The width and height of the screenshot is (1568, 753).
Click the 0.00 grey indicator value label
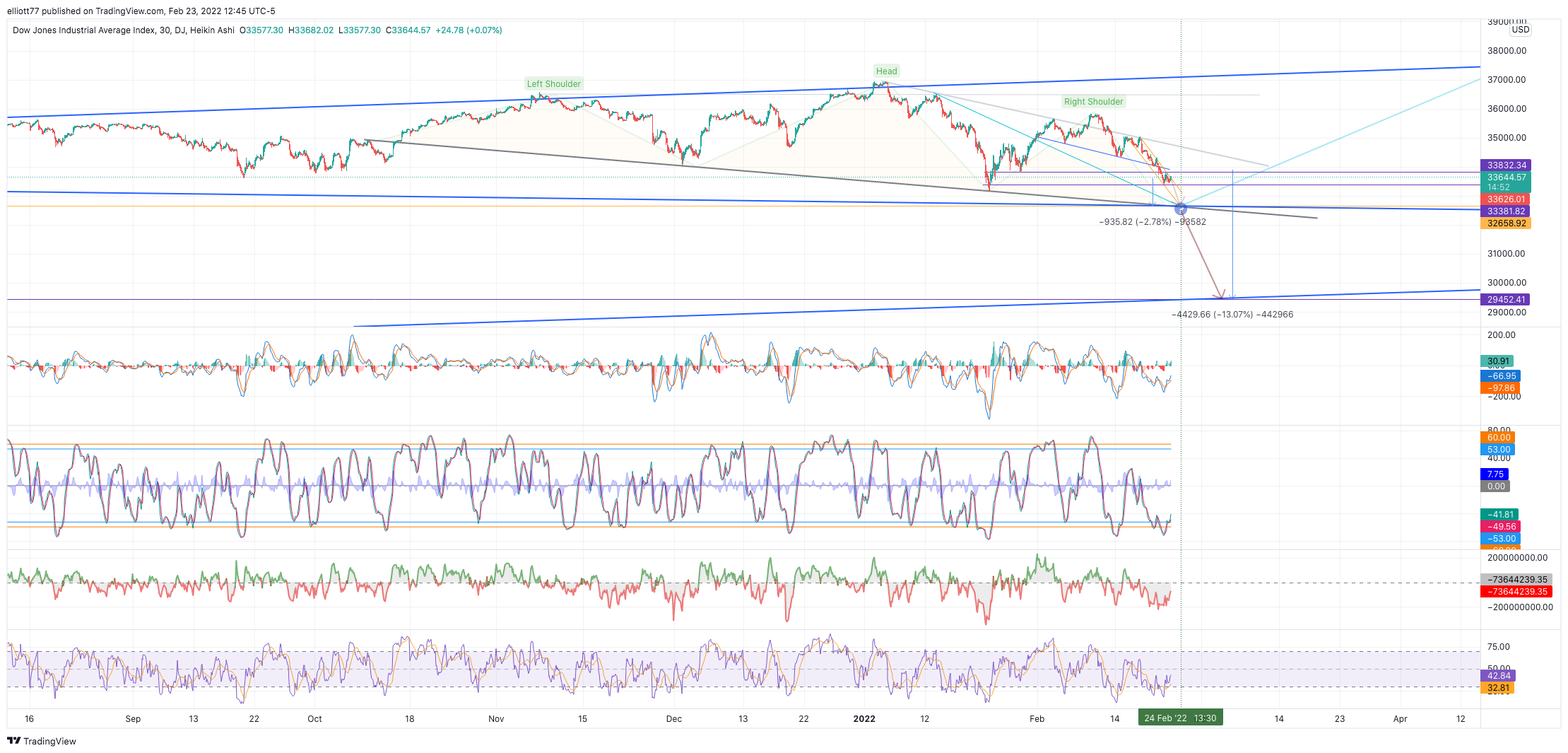[1495, 486]
